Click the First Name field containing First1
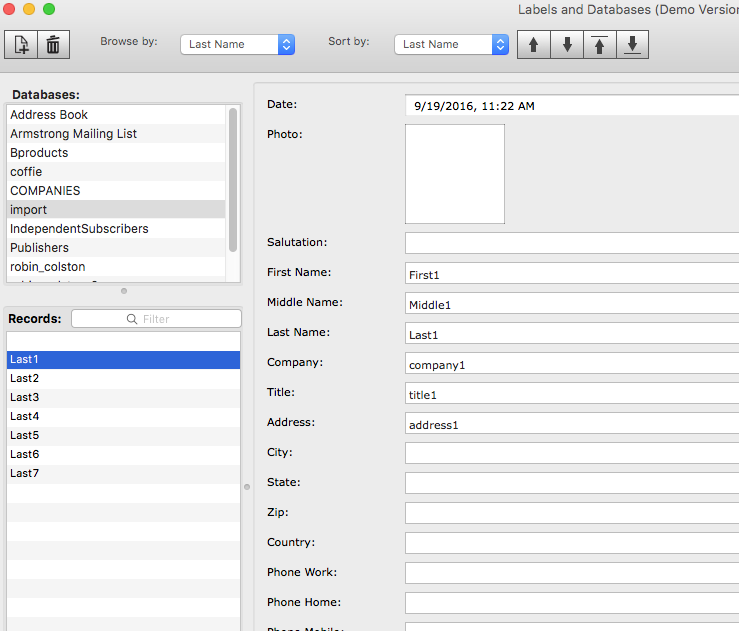 [x=570, y=274]
